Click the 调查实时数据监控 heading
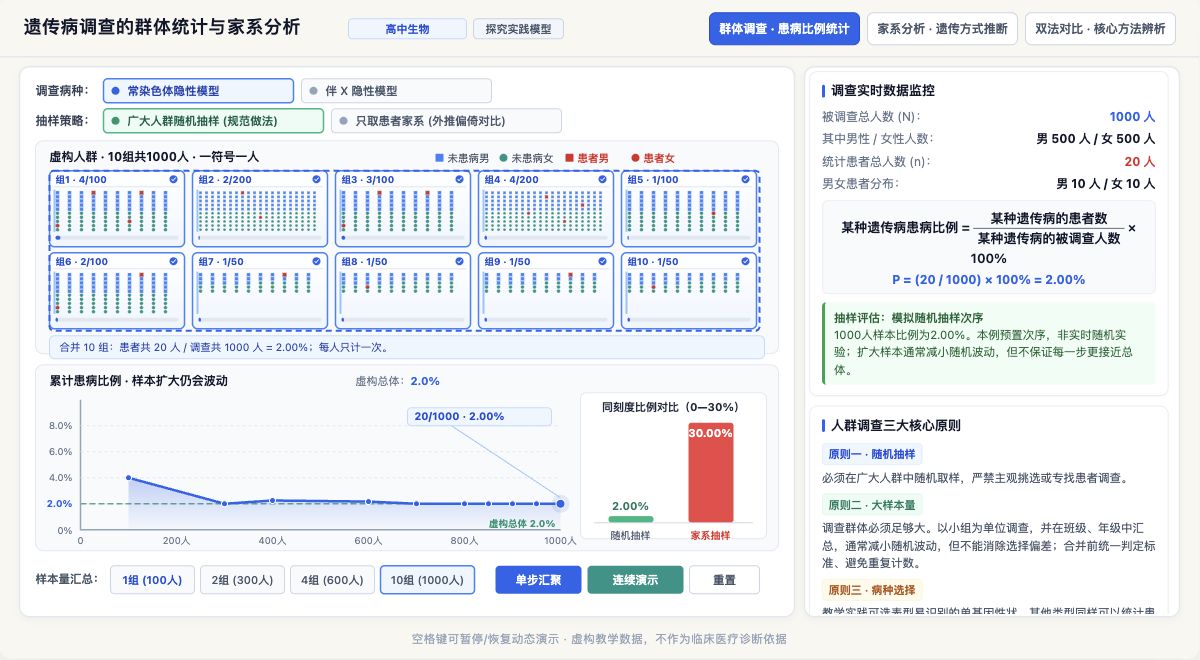The width and height of the screenshot is (1200, 660). [x=883, y=90]
